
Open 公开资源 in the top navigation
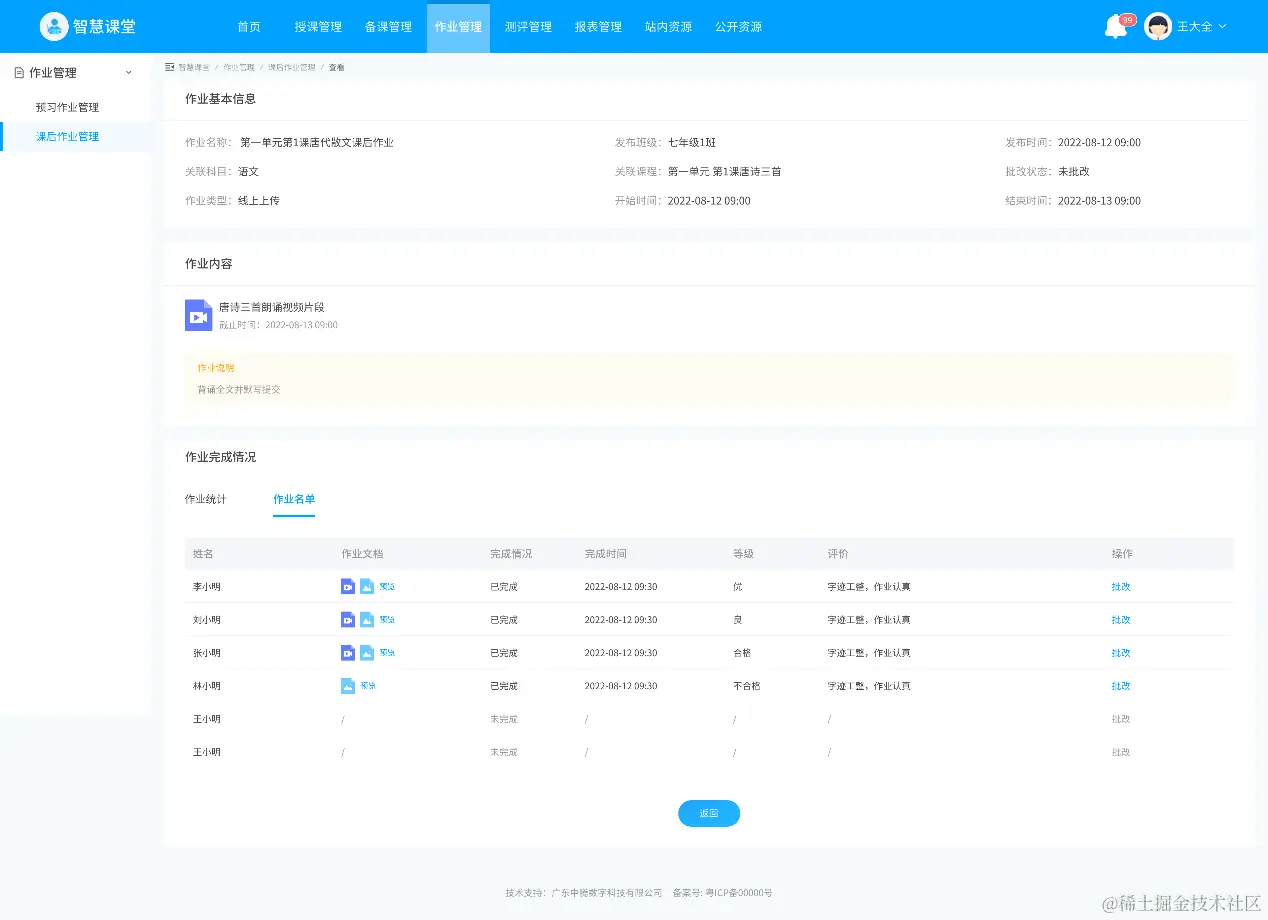click(x=738, y=27)
